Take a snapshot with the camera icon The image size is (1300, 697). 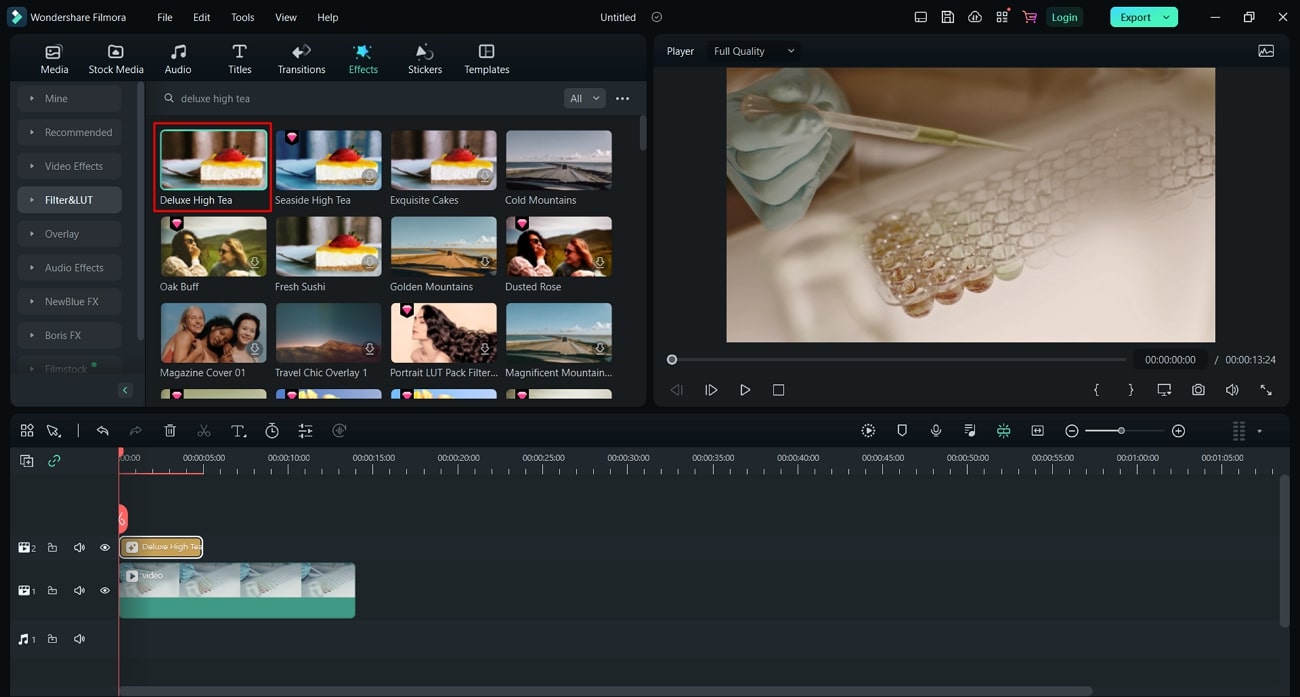(x=1198, y=390)
